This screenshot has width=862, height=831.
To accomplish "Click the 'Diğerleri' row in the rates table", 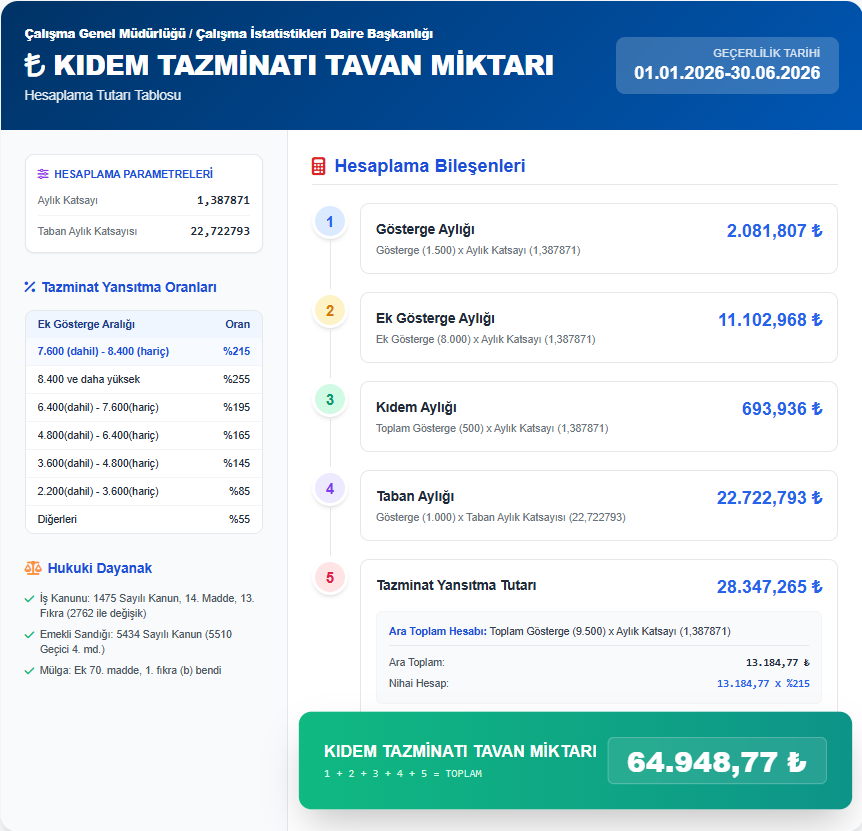I will click(143, 519).
